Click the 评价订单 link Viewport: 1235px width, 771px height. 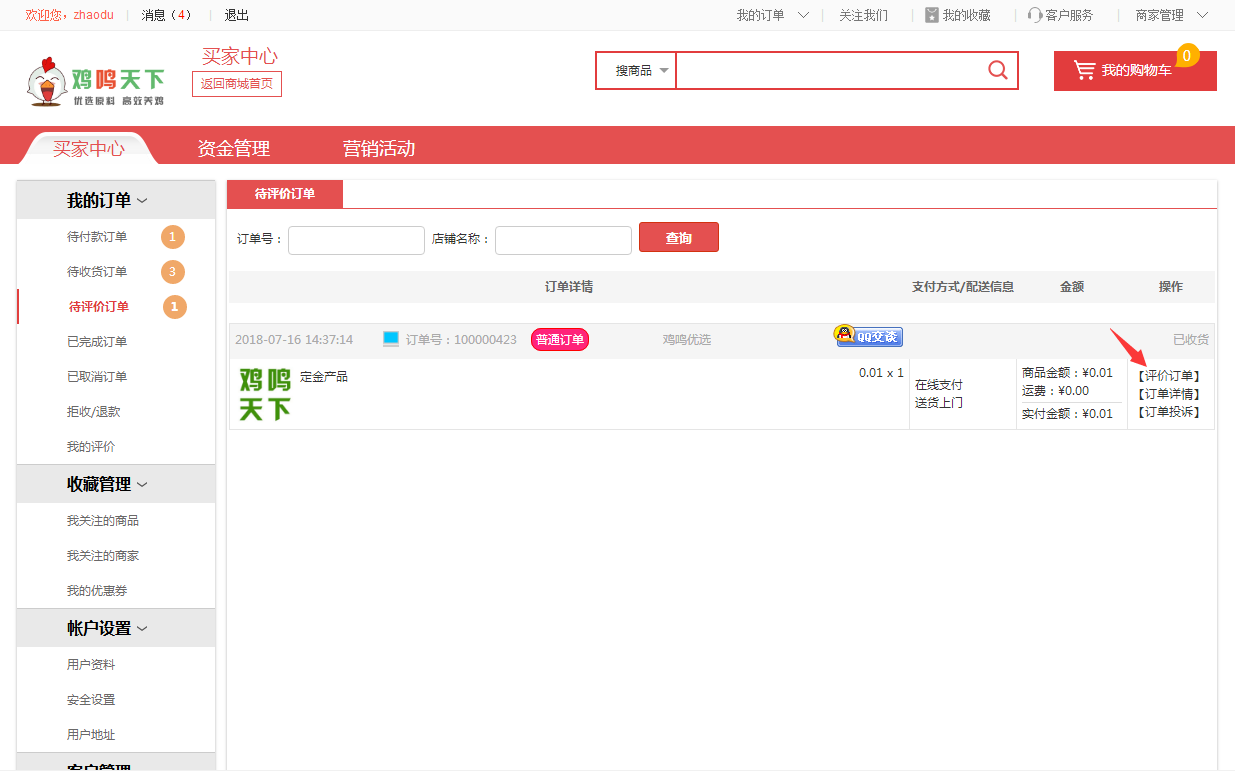[1169, 376]
